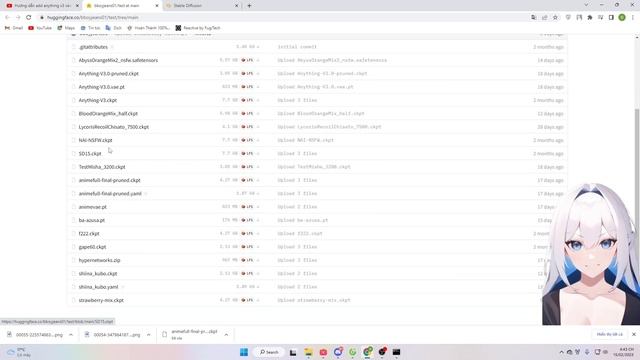Open the Gmail bookmark
The image size is (640, 360).
14,28
